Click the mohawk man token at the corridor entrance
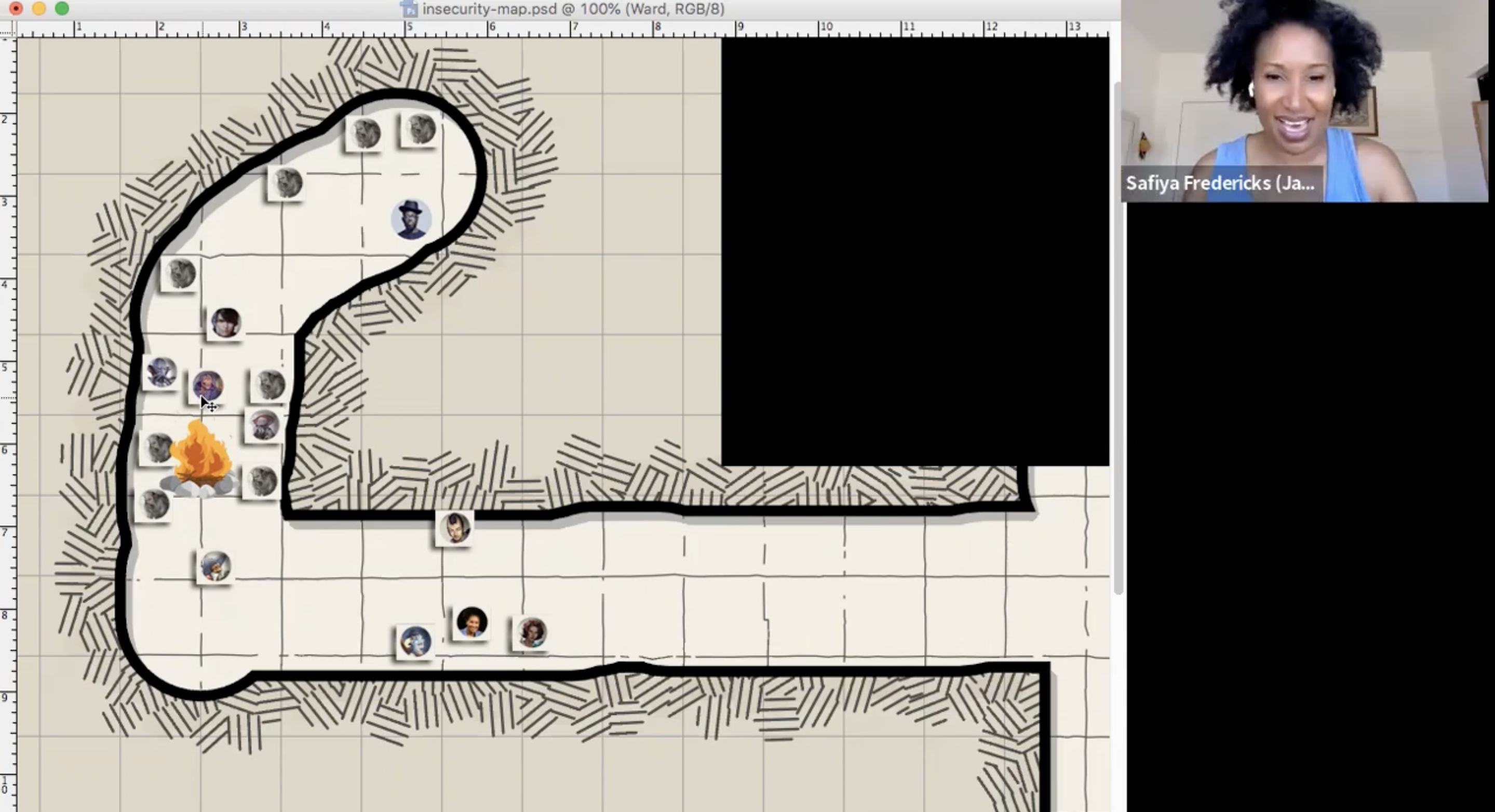 point(454,527)
